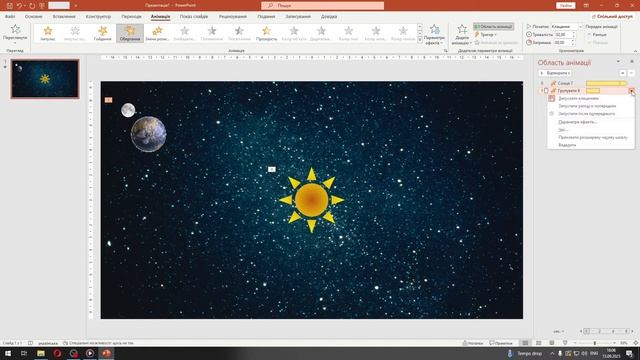Click the Спільний доступ share button
The height and width of the screenshot is (360, 640).
tap(612, 17)
